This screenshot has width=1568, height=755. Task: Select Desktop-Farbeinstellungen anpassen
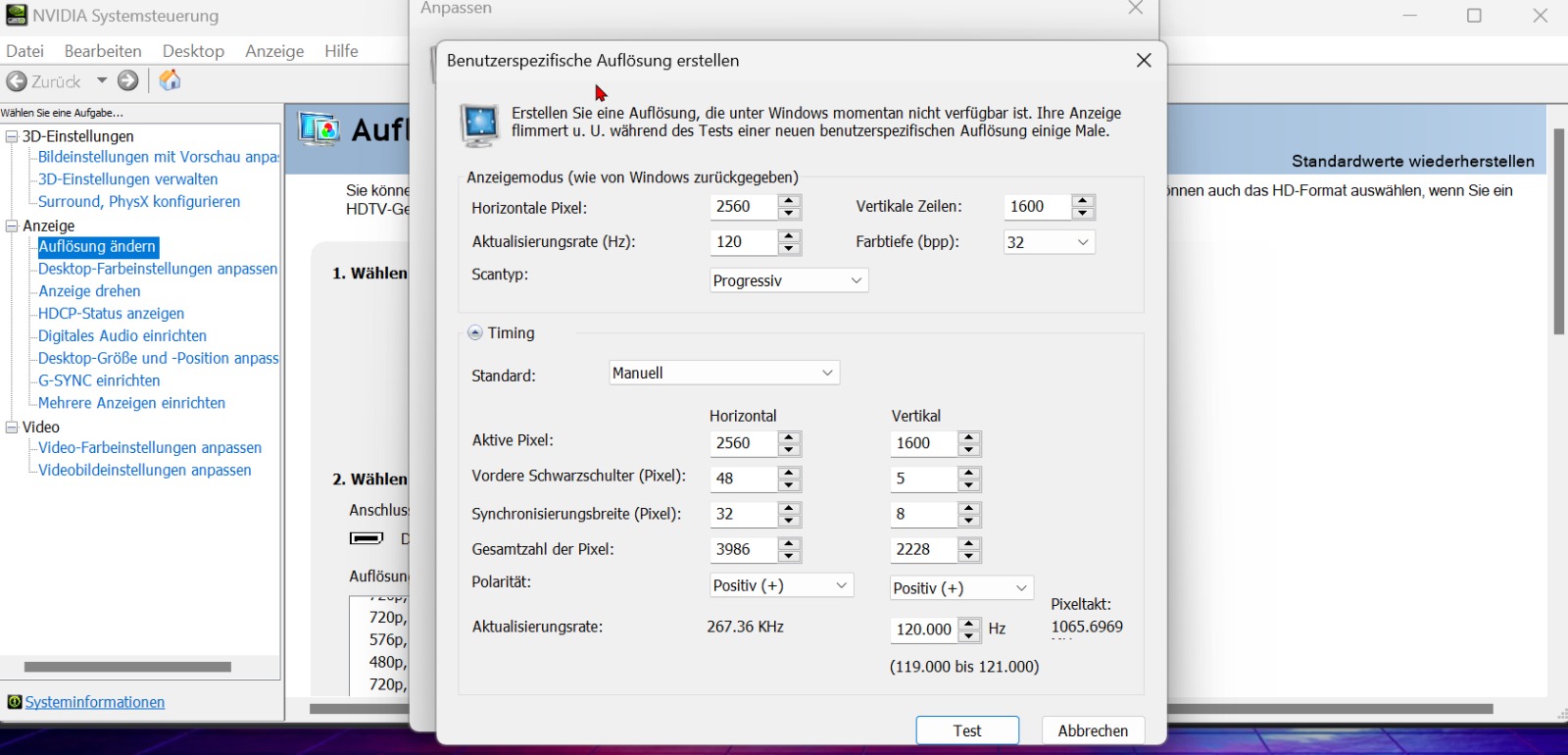tap(157, 269)
